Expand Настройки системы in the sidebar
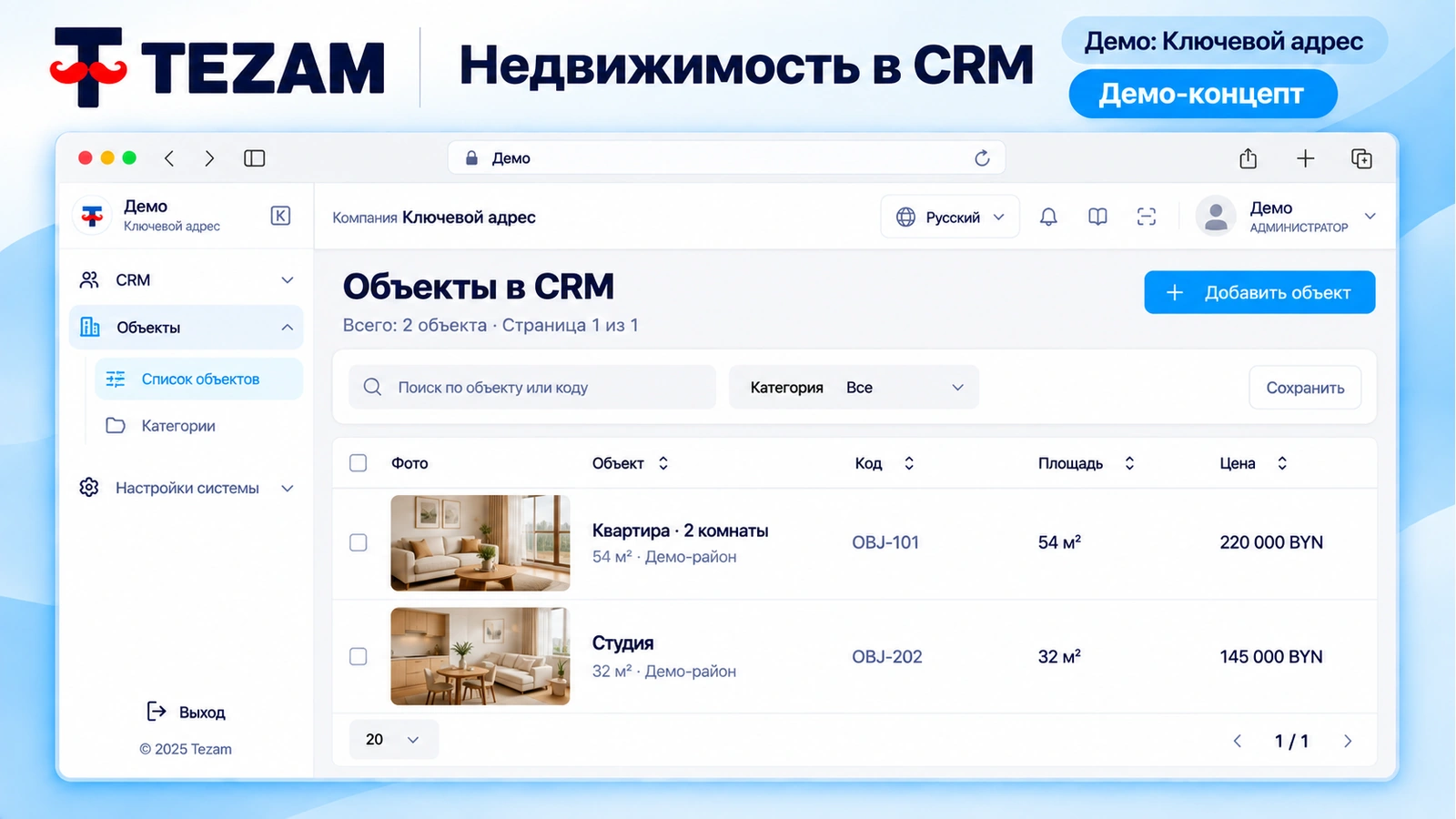 pos(187,488)
